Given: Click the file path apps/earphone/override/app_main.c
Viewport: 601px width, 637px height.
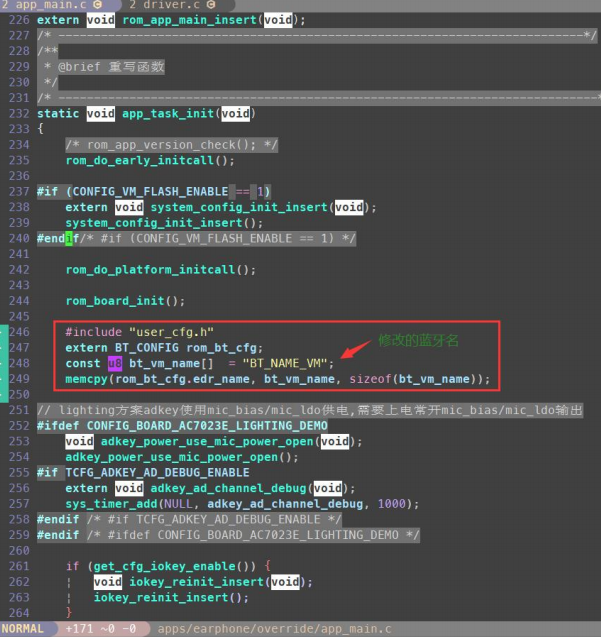Looking at the screenshot, I should (x=275, y=628).
